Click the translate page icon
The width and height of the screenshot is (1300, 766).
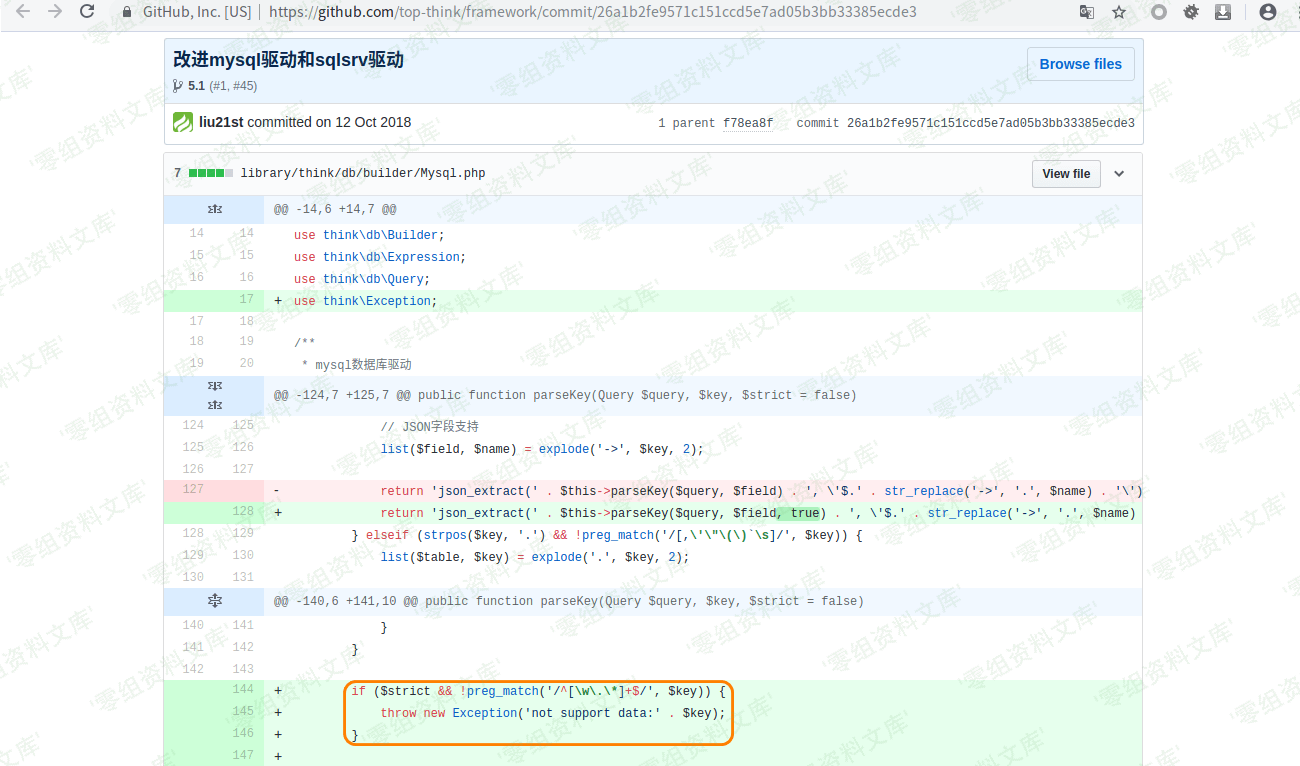coord(1086,12)
